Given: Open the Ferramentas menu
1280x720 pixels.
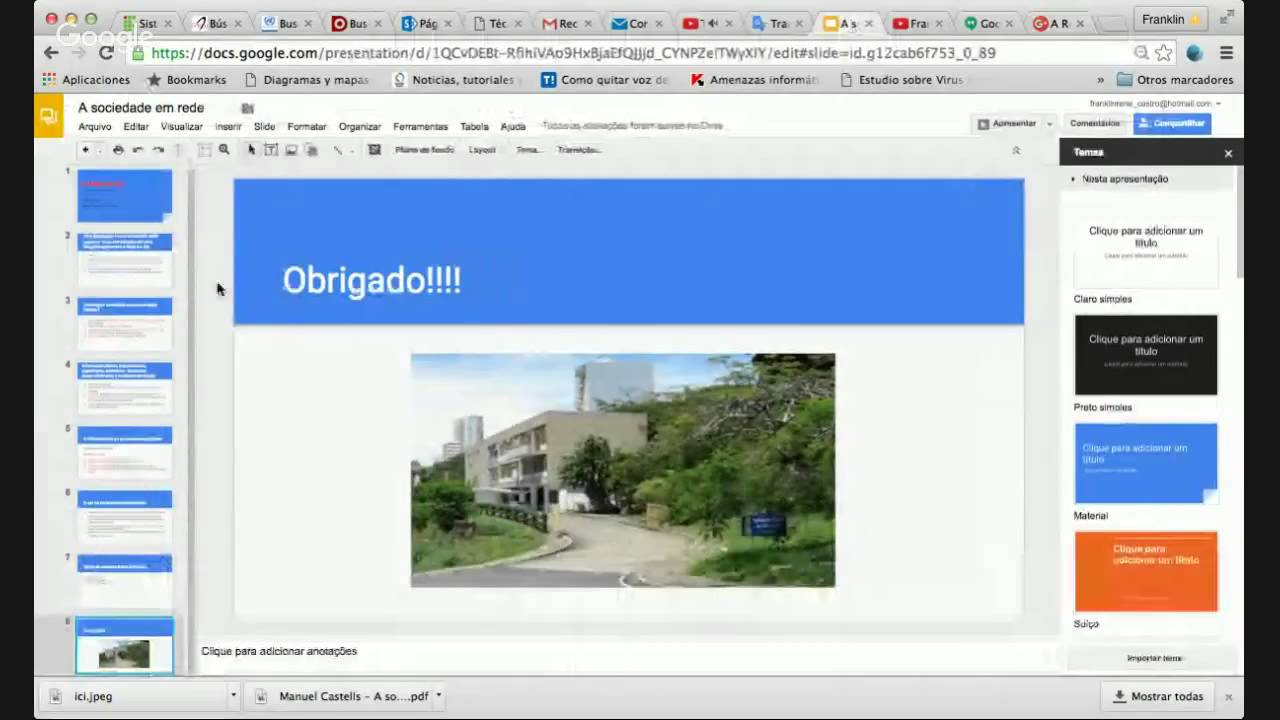Looking at the screenshot, I should tap(420, 127).
